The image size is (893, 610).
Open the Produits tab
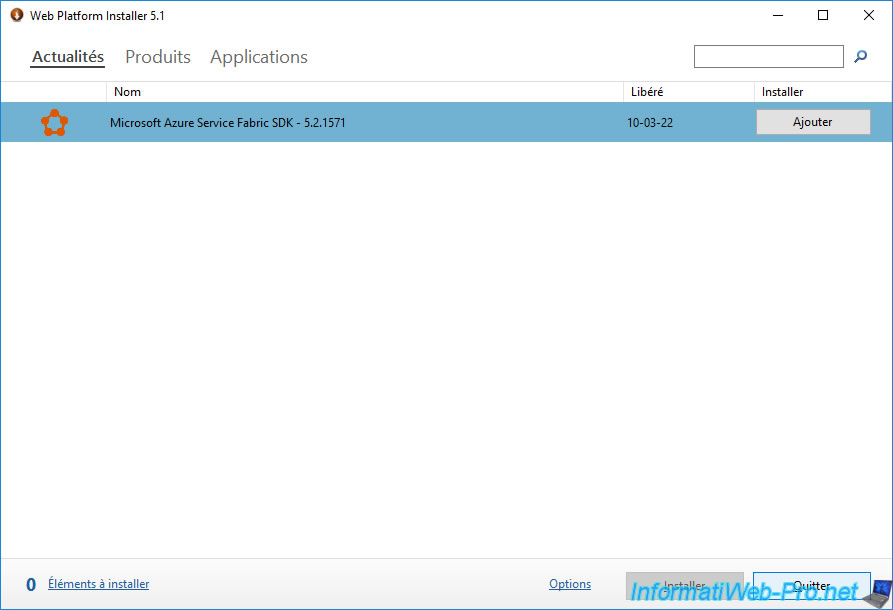tap(158, 57)
